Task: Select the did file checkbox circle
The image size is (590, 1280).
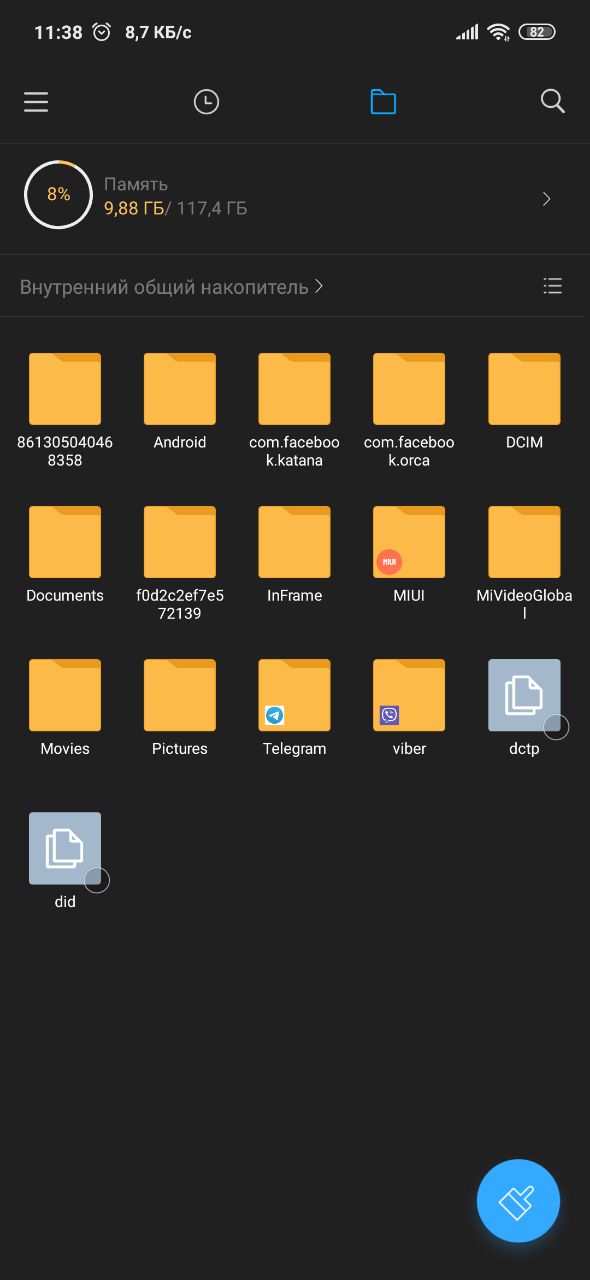Action: [x=97, y=880]
